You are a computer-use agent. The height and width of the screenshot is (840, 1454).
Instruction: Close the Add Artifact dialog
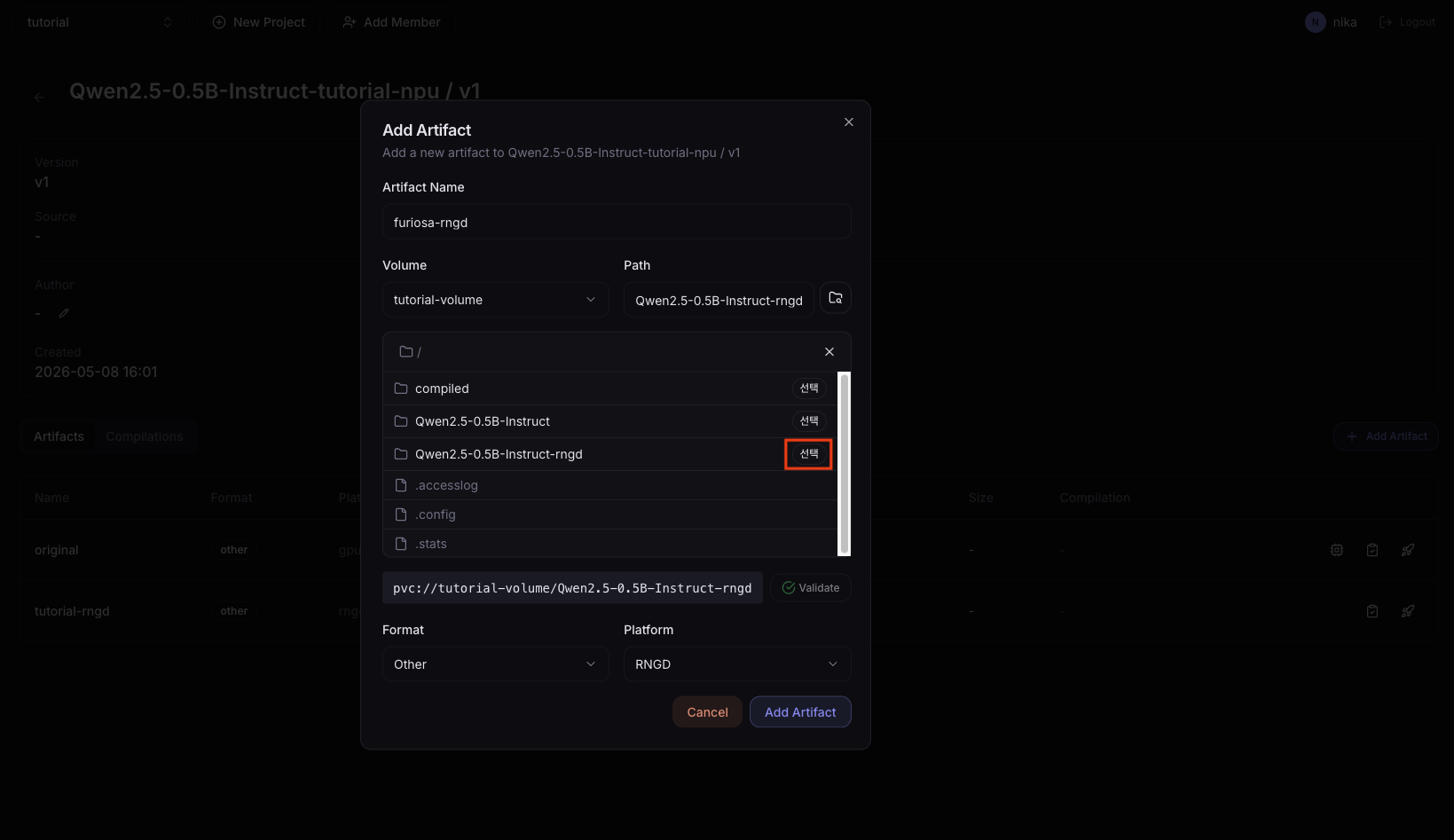pyautogui.click(x=849, y=122)
